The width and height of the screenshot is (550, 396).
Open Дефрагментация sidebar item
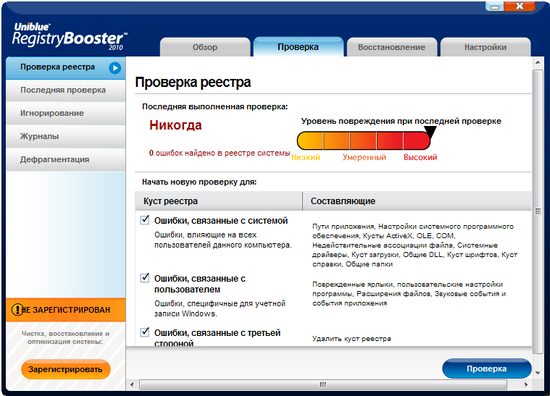(x=66, y=160)
